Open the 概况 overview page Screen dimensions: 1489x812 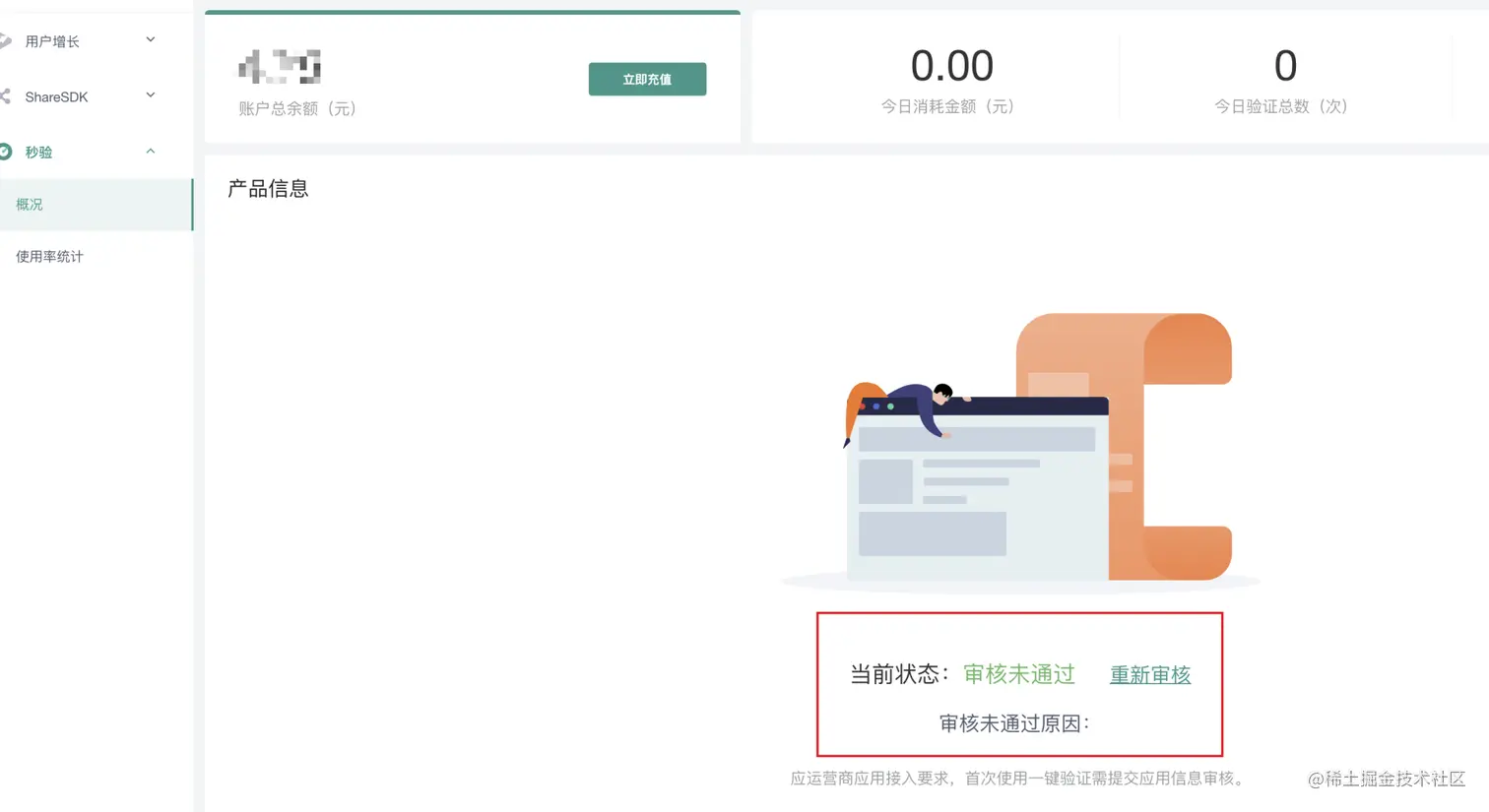30,205
